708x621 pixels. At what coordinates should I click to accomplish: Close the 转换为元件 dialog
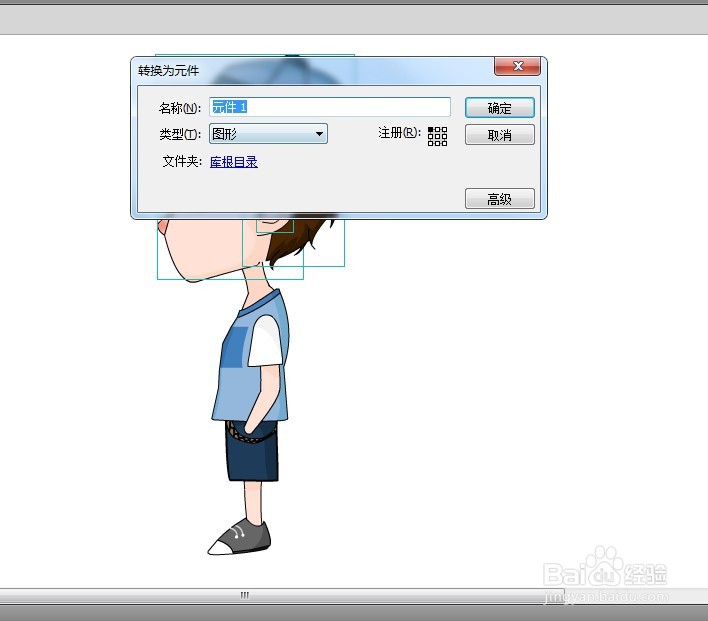(x=517, y=66)
